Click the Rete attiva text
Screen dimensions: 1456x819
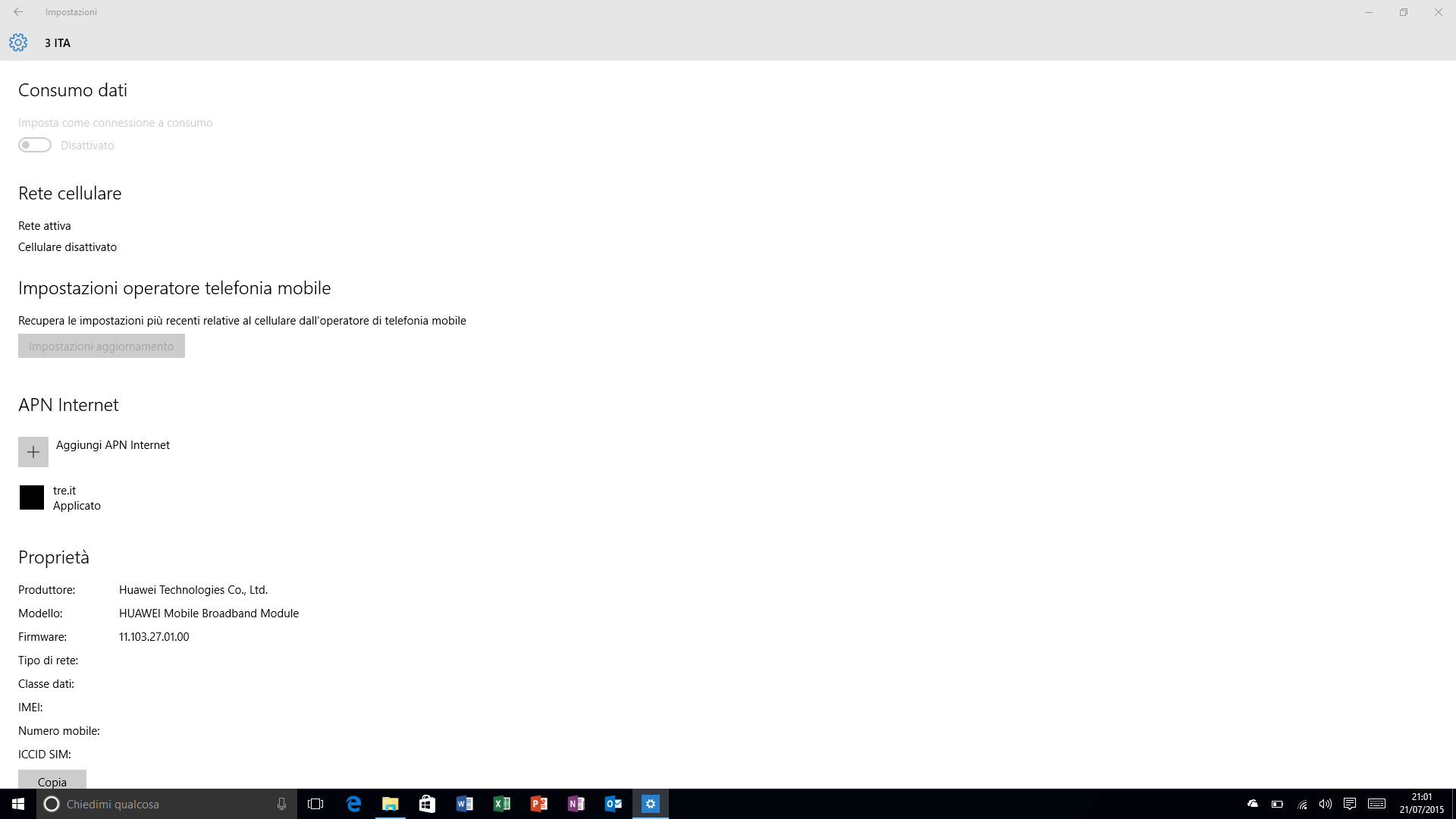[x=45, y=226]
